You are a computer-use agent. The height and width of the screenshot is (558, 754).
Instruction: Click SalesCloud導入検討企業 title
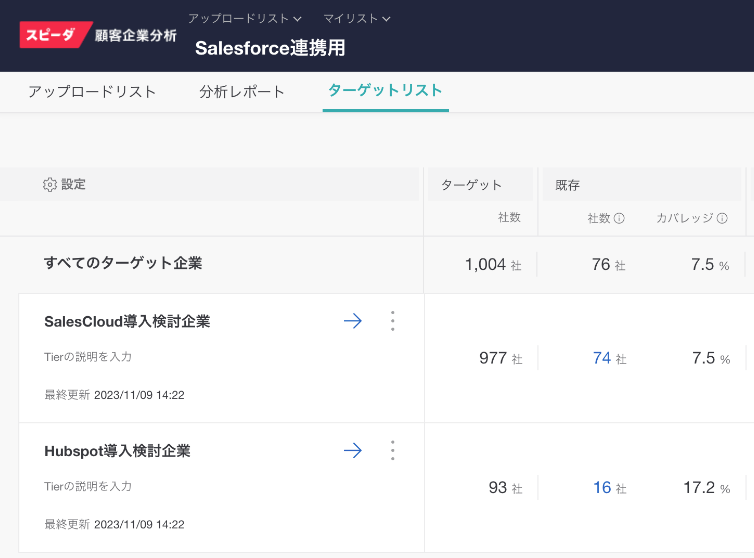pos(127,322)
